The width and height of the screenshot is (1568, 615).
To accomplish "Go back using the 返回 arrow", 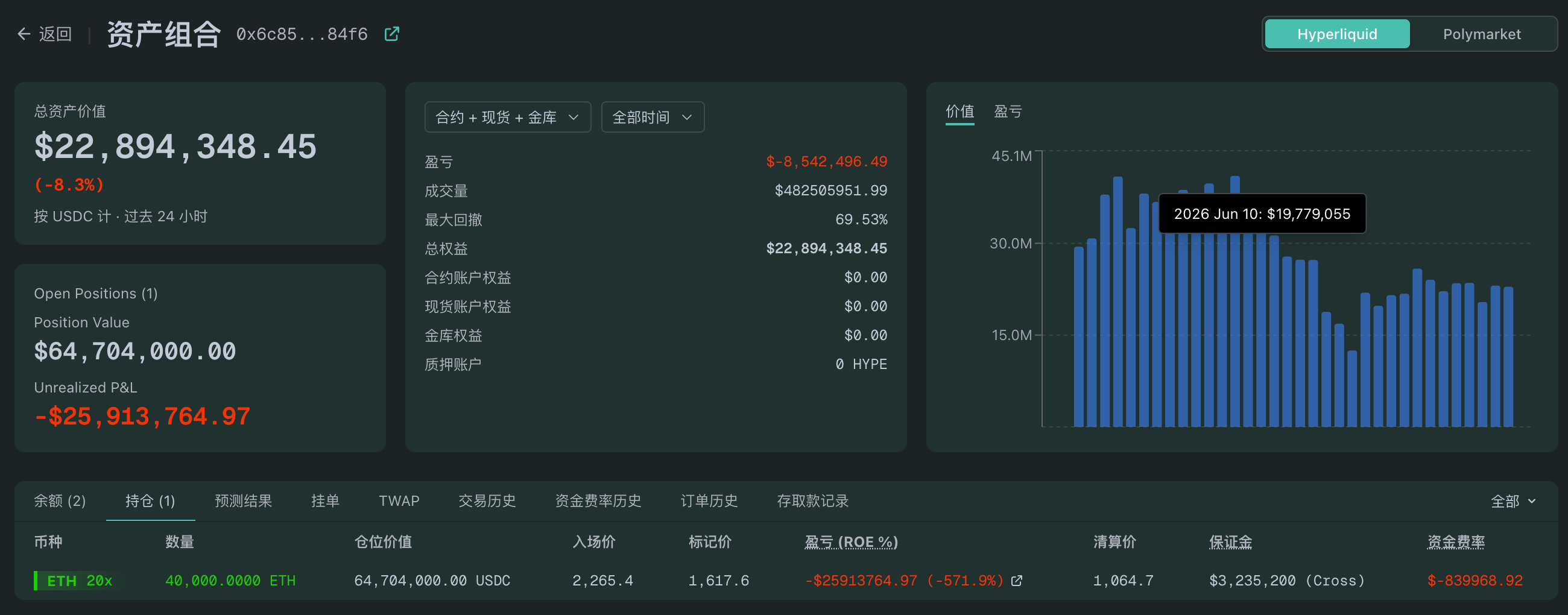I will click(45, 34).
